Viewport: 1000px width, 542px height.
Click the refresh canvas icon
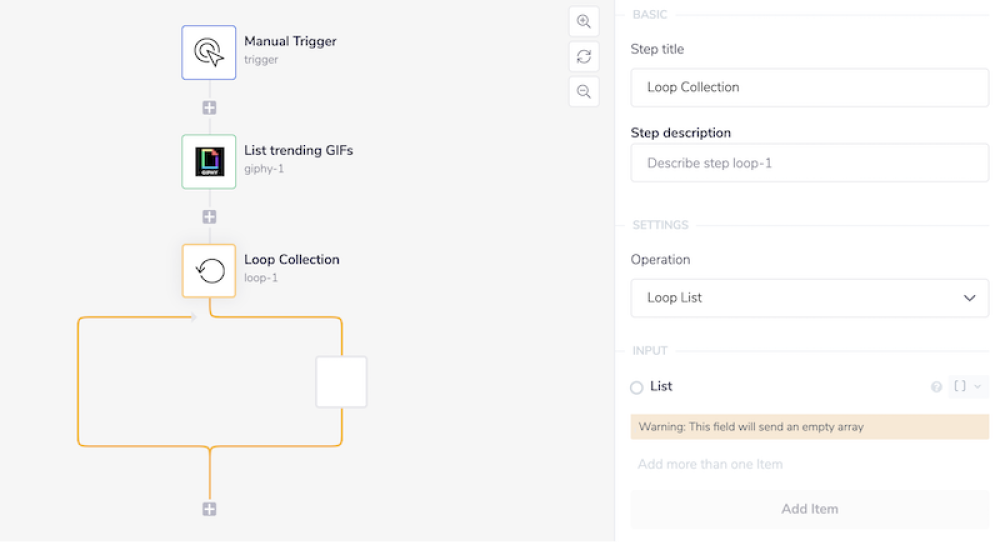pyautogui.click(x=584, y=56)
